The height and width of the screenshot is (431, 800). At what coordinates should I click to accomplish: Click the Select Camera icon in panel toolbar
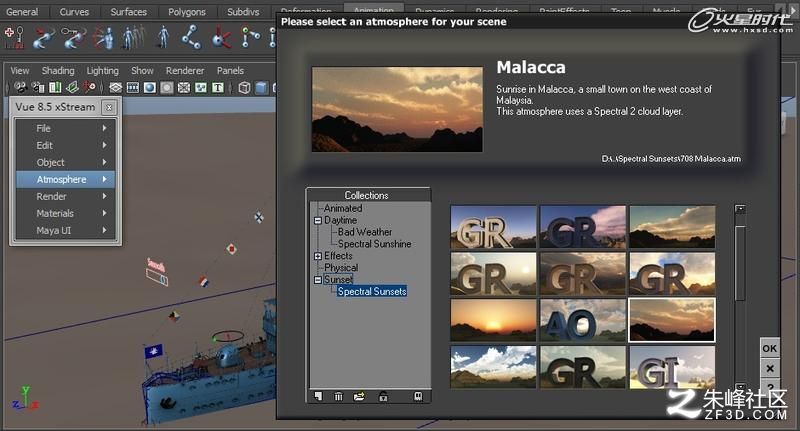20,88
